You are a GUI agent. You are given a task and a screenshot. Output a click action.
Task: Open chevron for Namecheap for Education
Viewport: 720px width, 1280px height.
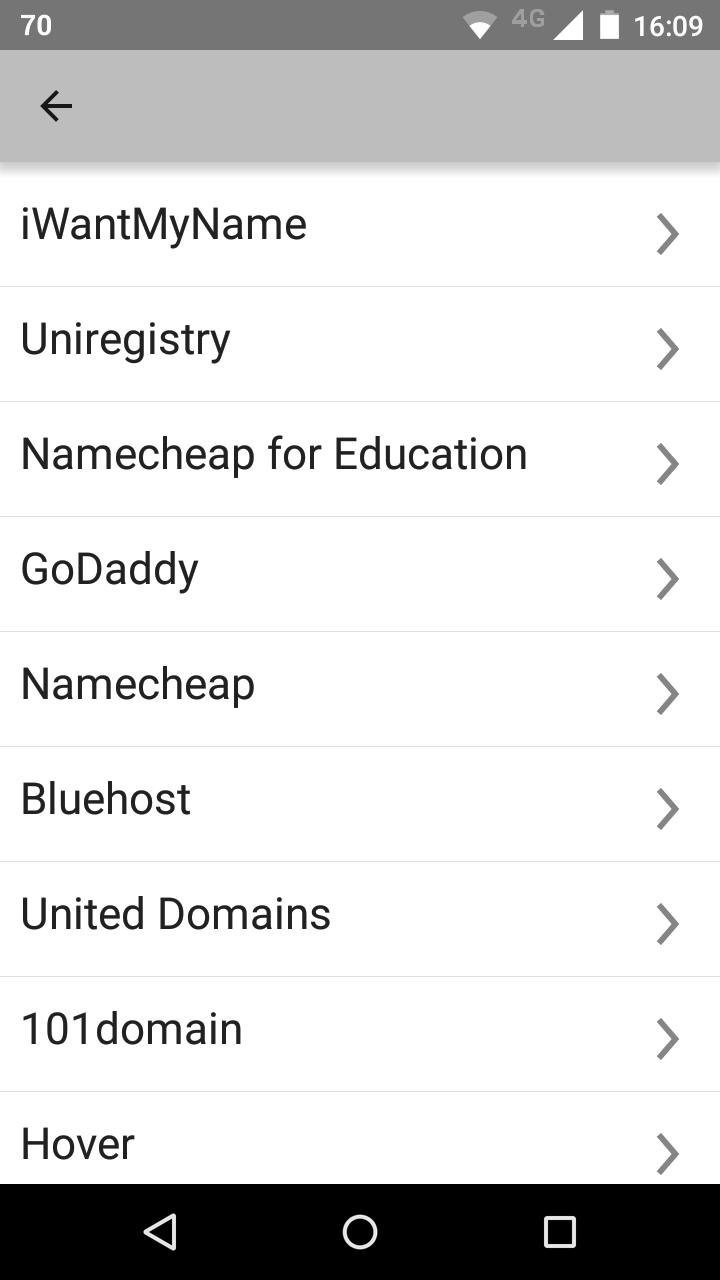[667, 464]
